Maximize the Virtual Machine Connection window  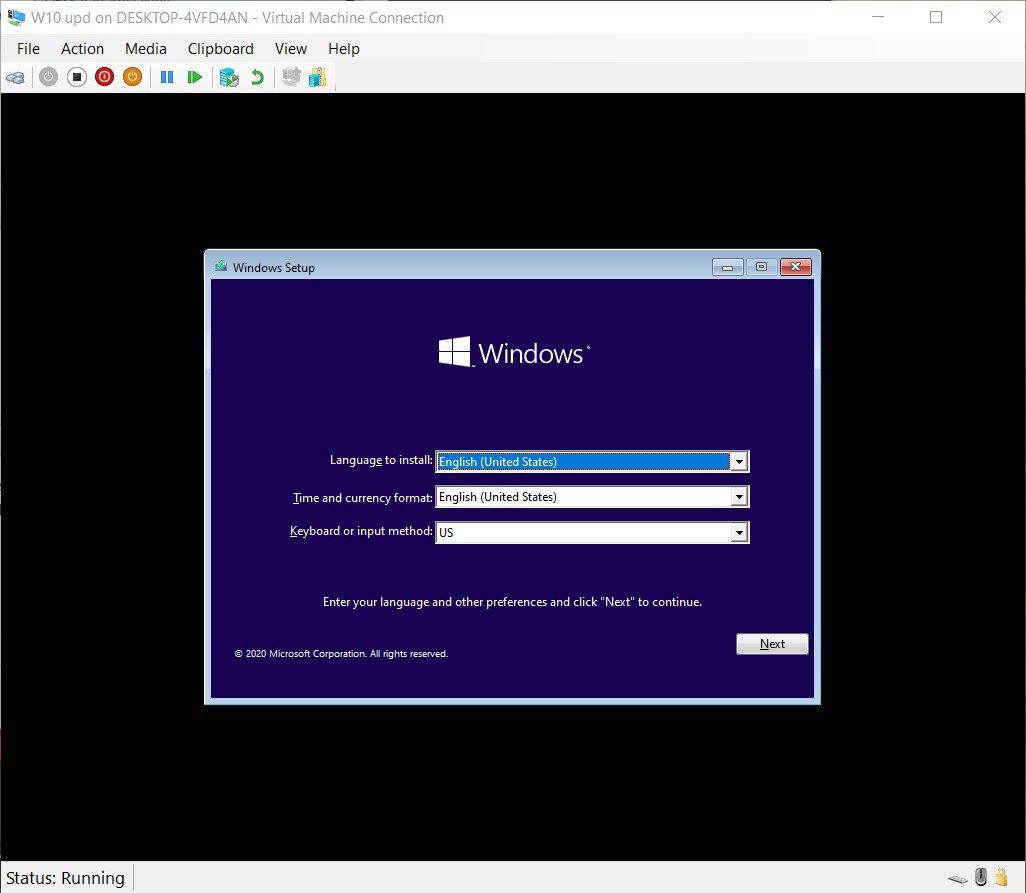936,17
